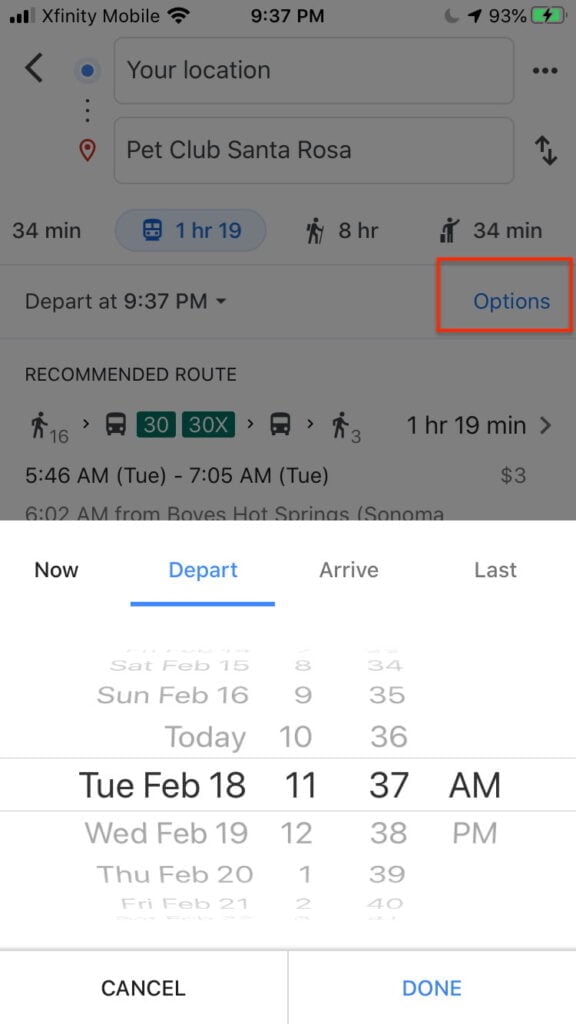Tap the CANCEL button
This screenshot has width=576, height=1024.
[143, 987]
